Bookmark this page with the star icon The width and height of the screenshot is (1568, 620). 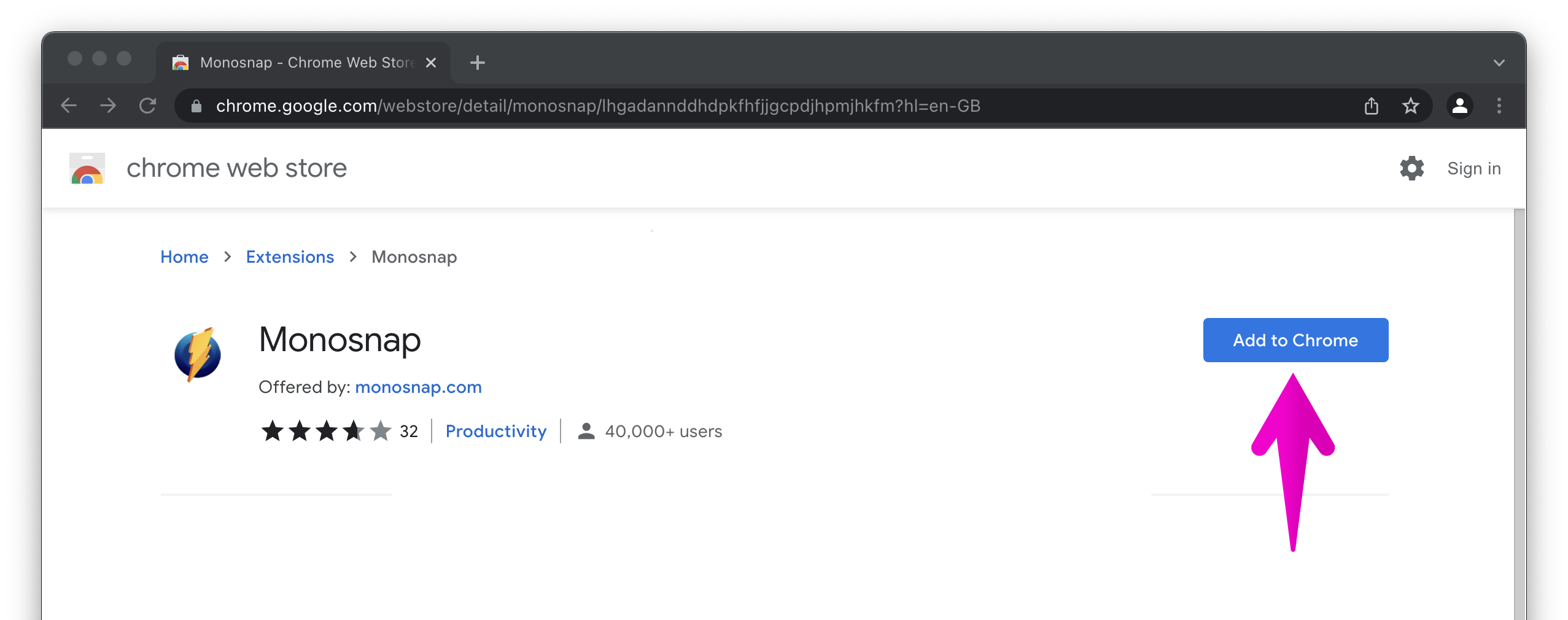1410,106
